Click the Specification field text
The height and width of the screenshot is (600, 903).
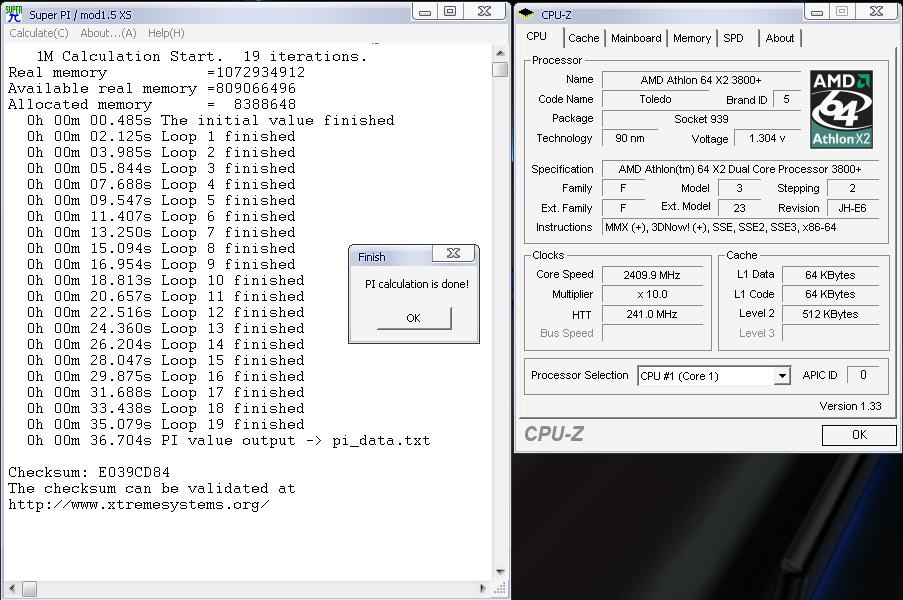tap(740, 169)
